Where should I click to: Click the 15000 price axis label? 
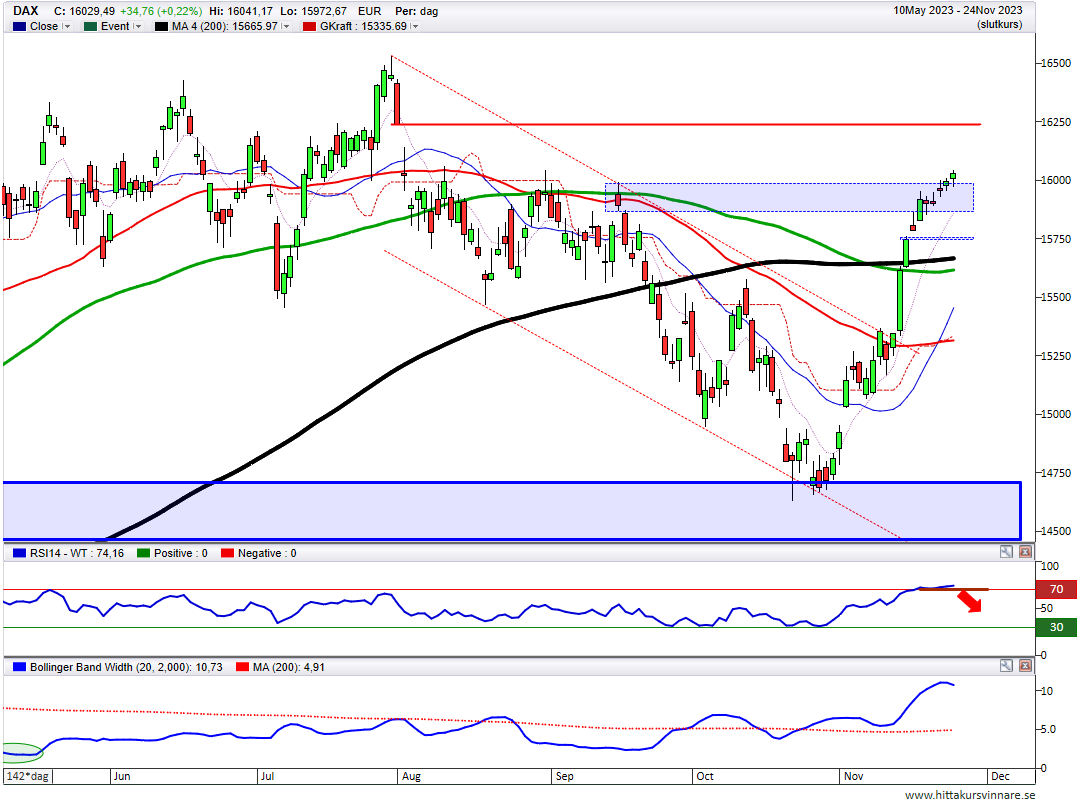1056,414
